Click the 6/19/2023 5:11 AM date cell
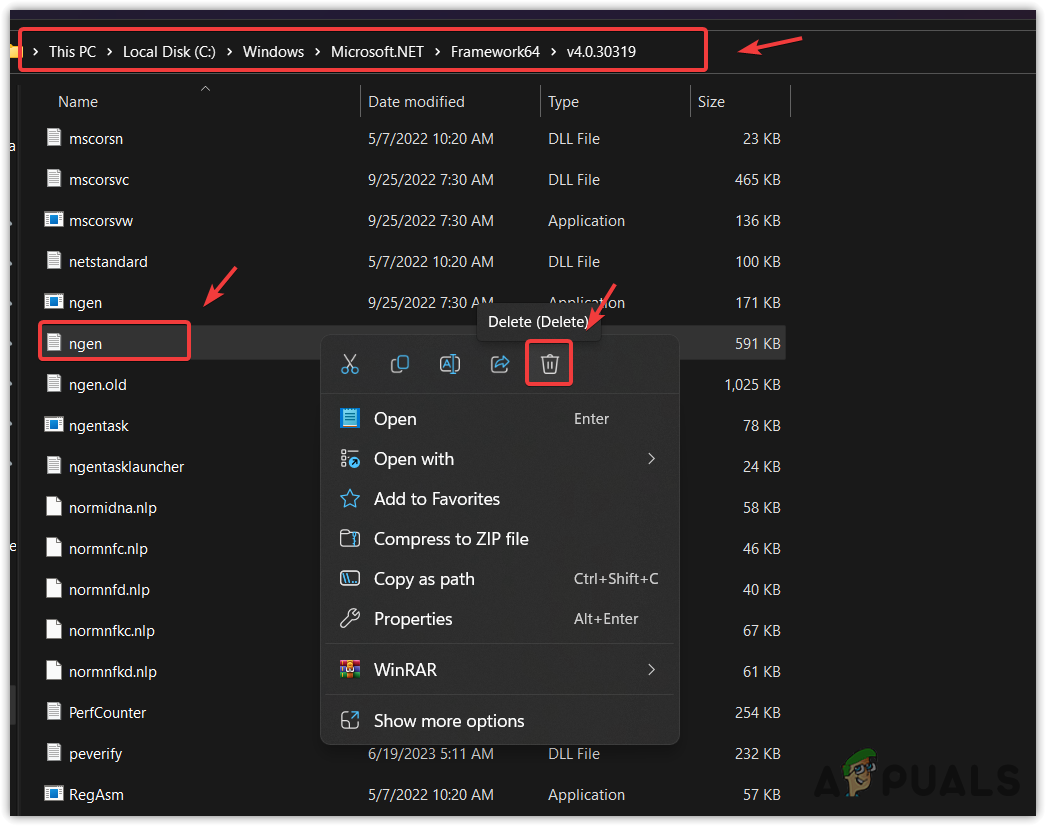 point(431,753)
